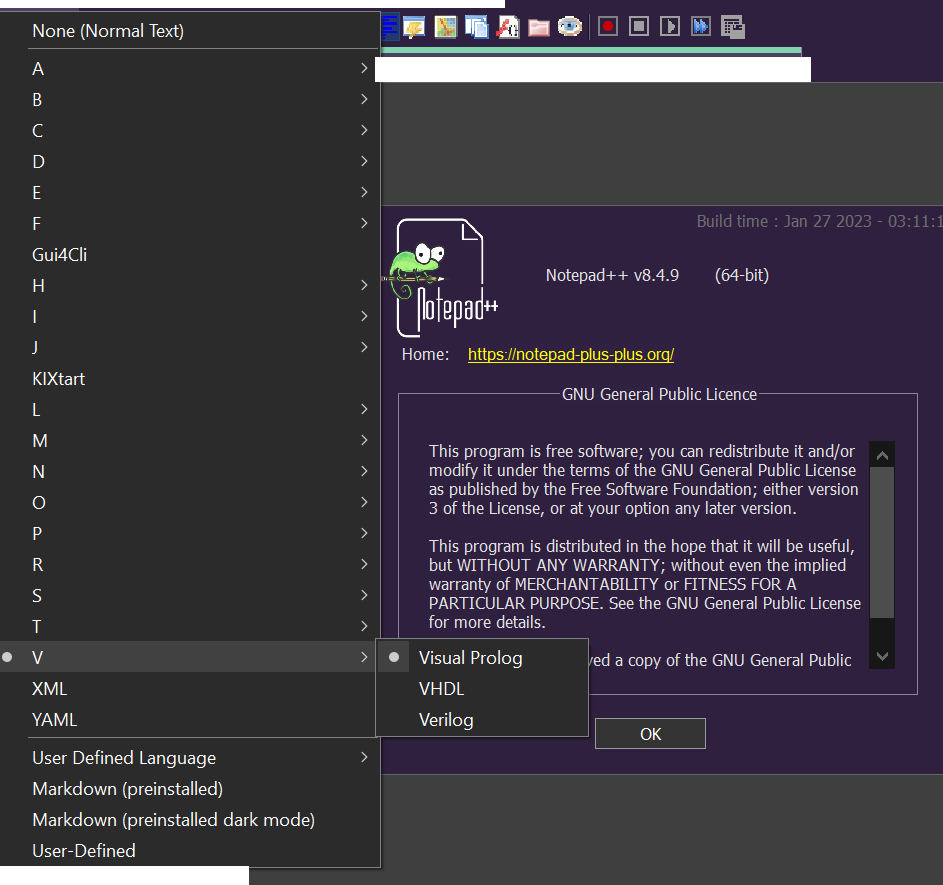Open the N languages submenu
943x885 pixels.
[190, 472]
